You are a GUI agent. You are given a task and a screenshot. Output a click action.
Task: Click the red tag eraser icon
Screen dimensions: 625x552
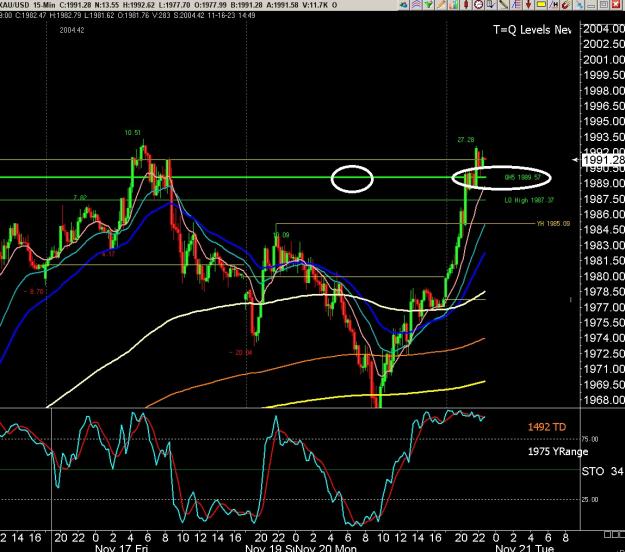566,5
